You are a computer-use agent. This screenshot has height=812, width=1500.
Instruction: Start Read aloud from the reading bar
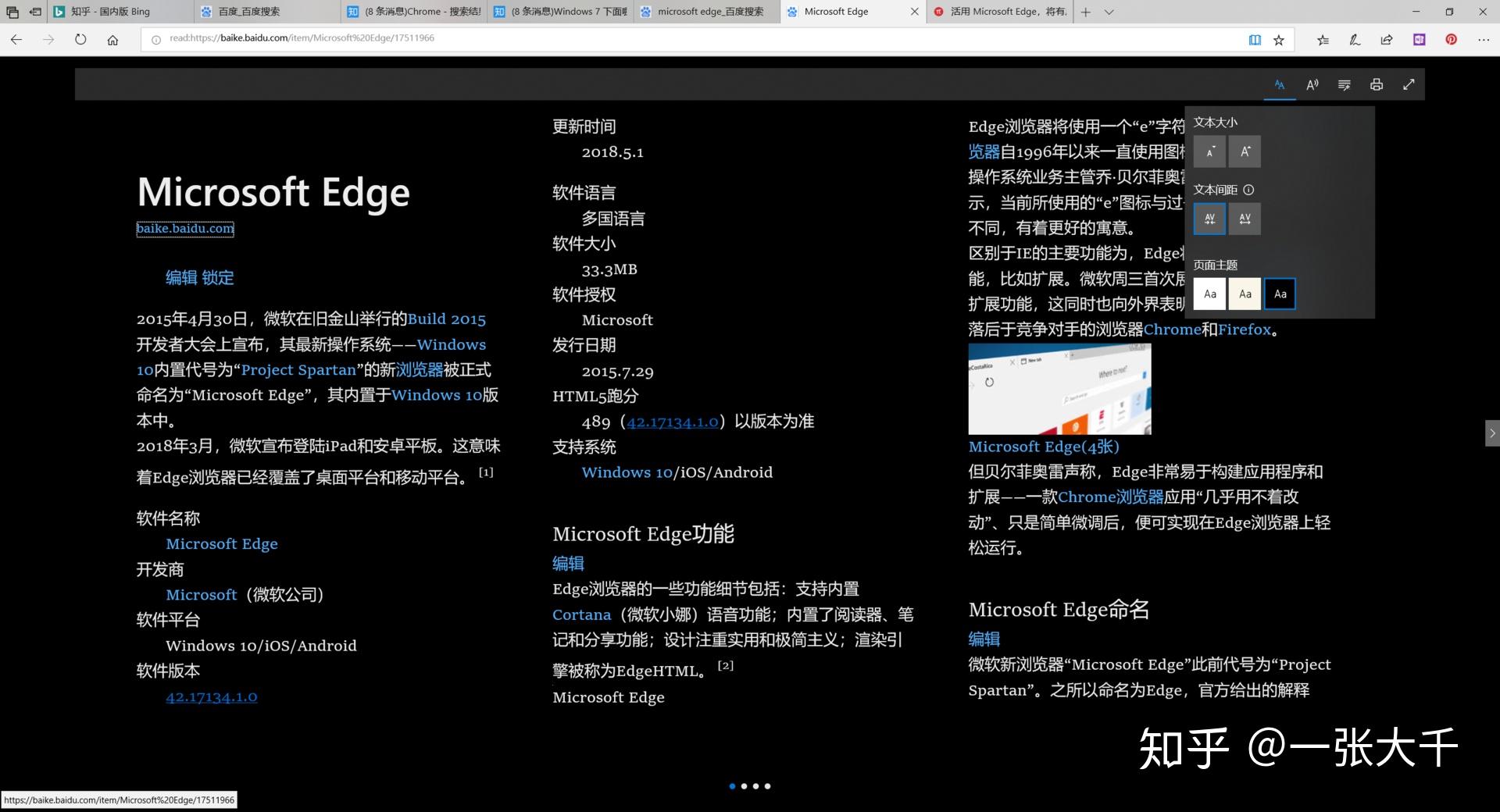point(1312,84)
